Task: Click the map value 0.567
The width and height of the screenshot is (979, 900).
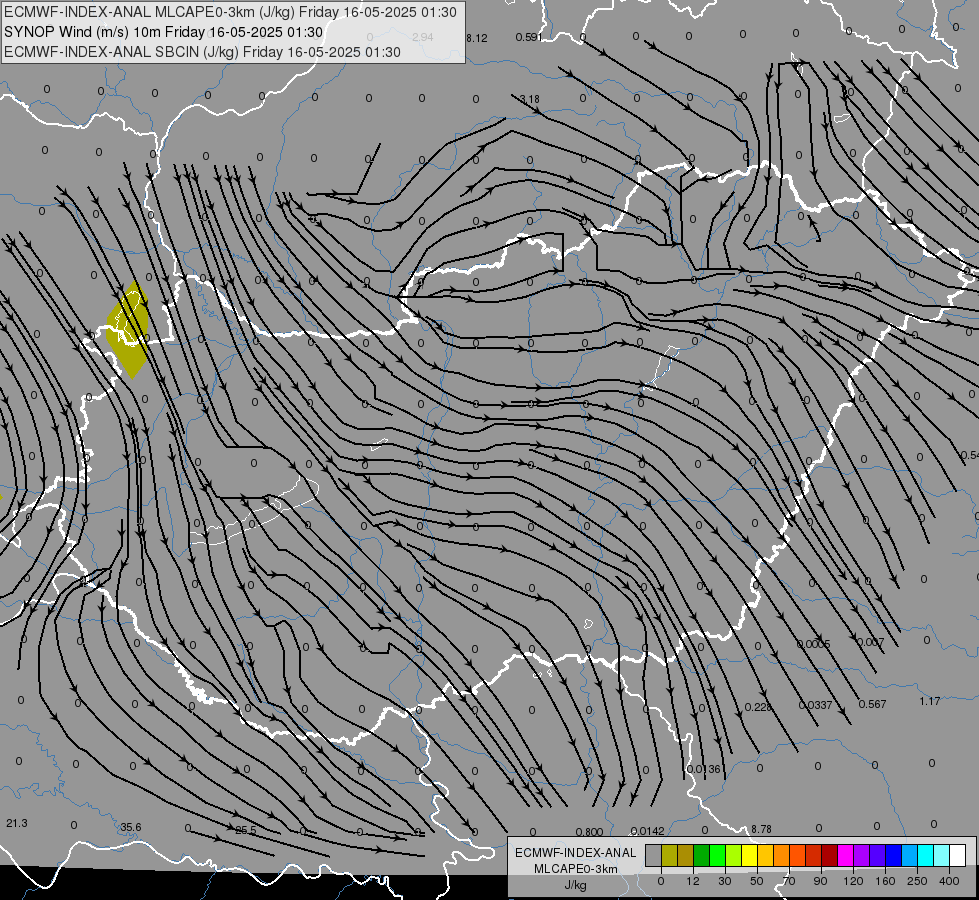Action: coord(872,704)
